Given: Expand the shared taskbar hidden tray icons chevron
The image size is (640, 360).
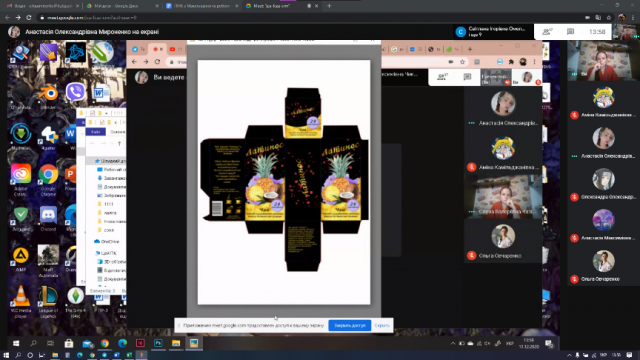Looking at the screenshot, I should pyautogui.click(x=453, y=344).
